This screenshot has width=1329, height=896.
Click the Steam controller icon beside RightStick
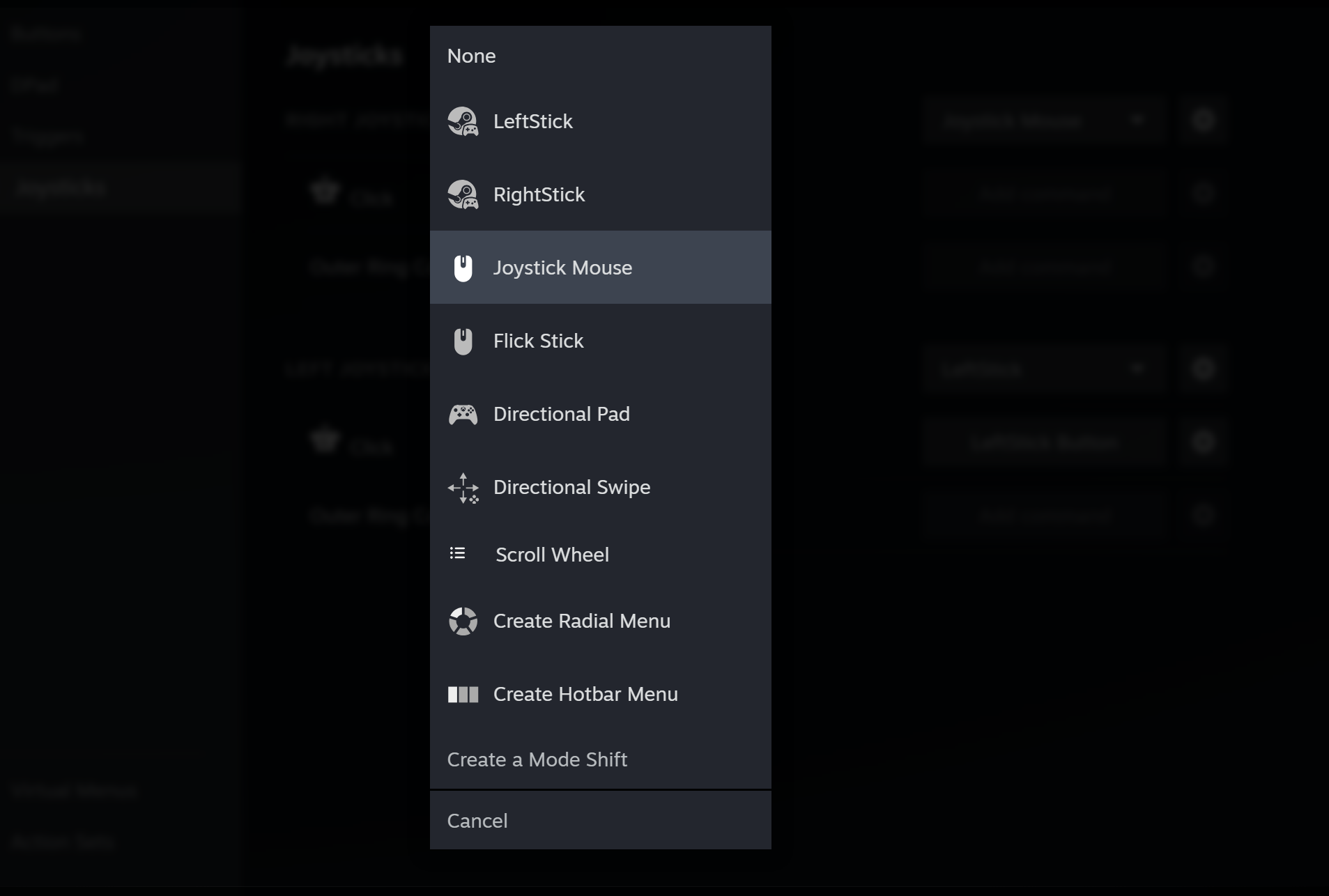tap(463, 194)
